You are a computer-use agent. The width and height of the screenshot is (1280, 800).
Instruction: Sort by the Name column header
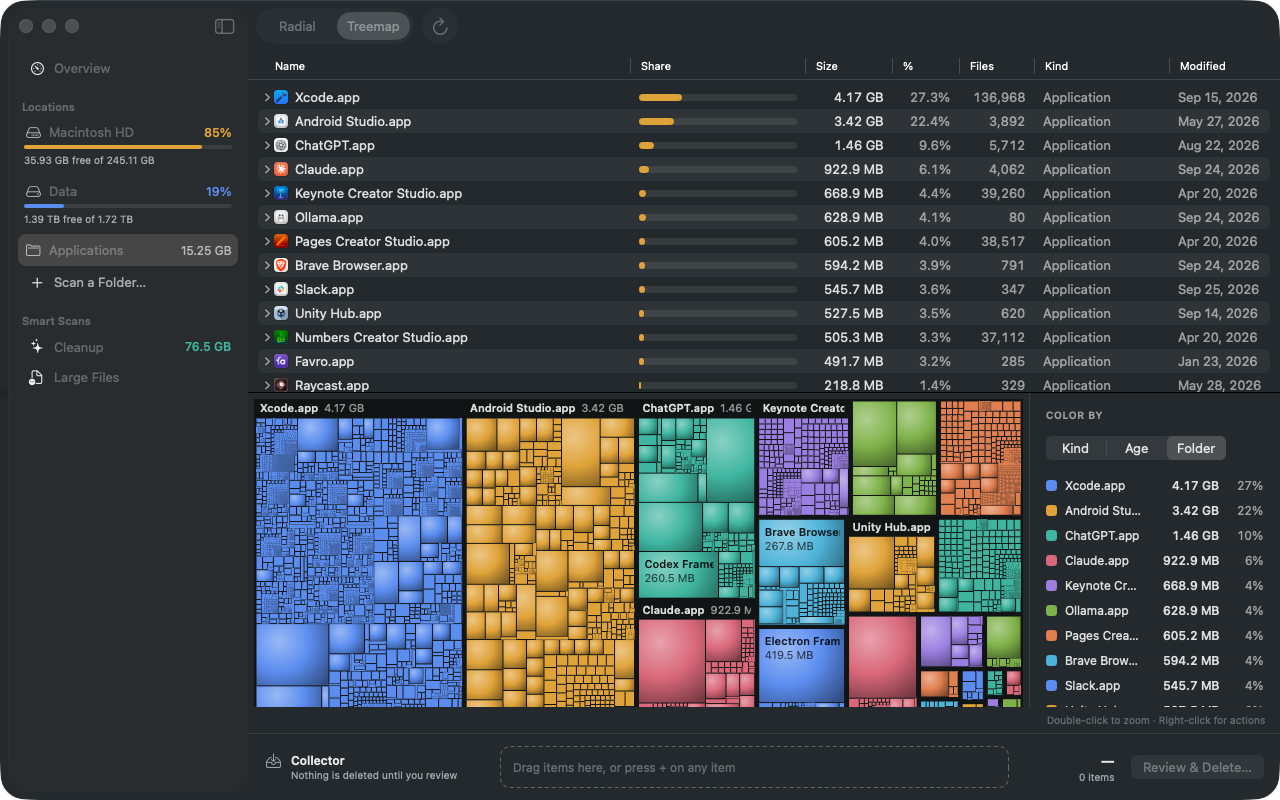click(290, 66)
